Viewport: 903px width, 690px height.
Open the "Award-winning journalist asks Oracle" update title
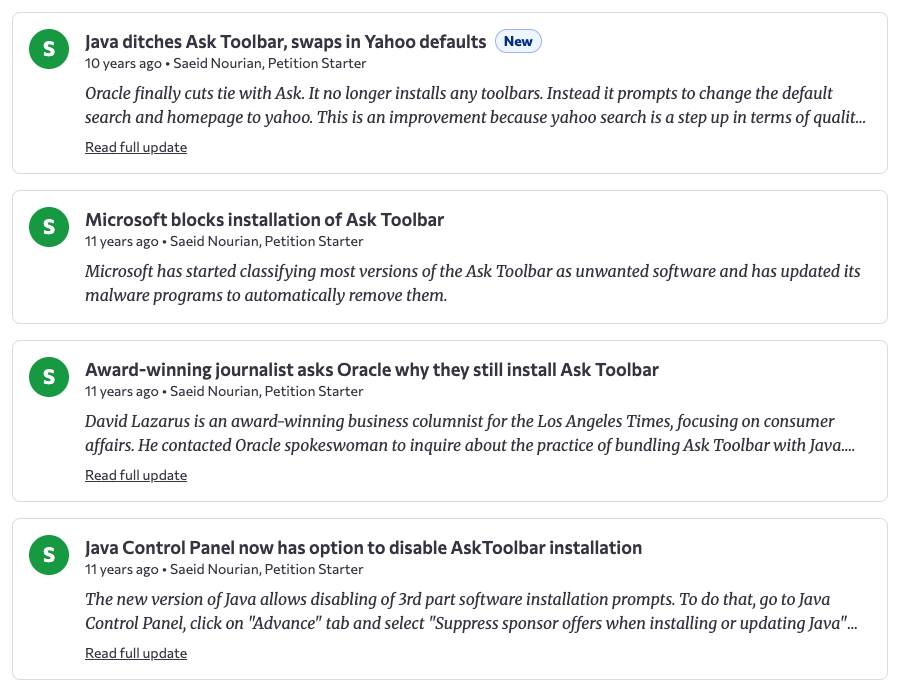(x=371, y=370)
